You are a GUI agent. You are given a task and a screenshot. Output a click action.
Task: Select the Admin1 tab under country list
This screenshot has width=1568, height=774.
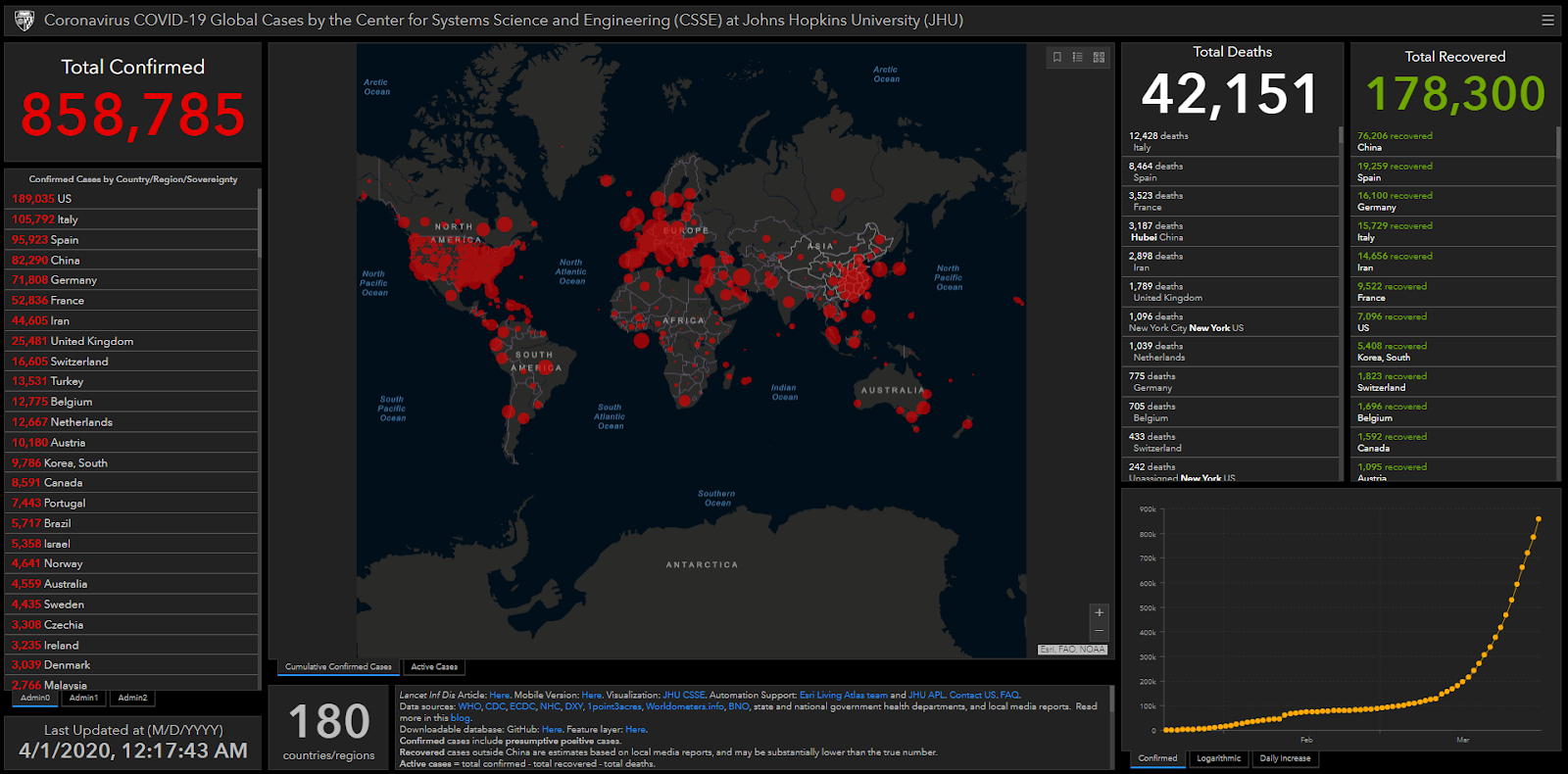pos(83,698)
